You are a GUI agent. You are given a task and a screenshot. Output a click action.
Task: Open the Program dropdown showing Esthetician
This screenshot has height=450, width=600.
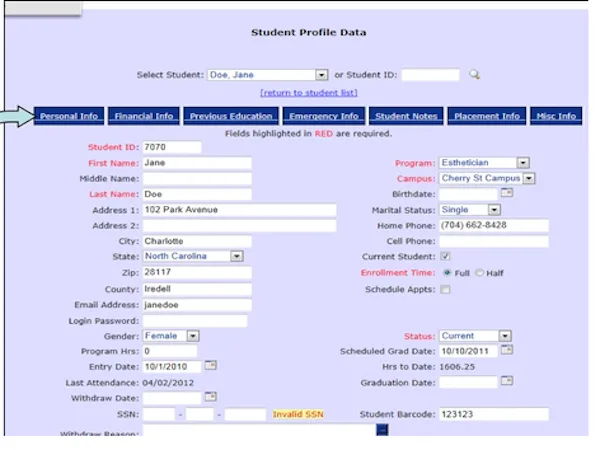pyautogui.click(x=484, y=163)
